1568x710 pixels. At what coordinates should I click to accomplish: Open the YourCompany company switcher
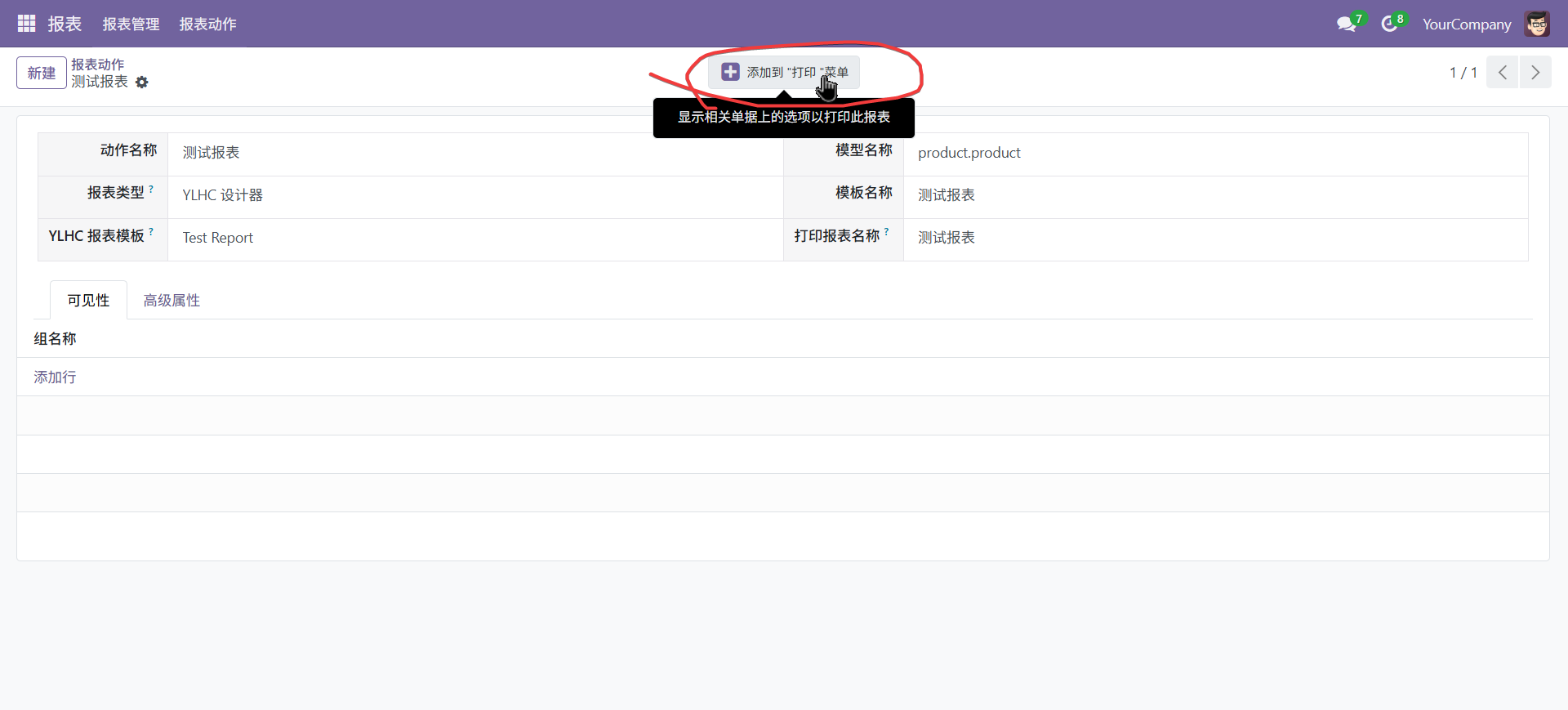tap(1466, 25)
